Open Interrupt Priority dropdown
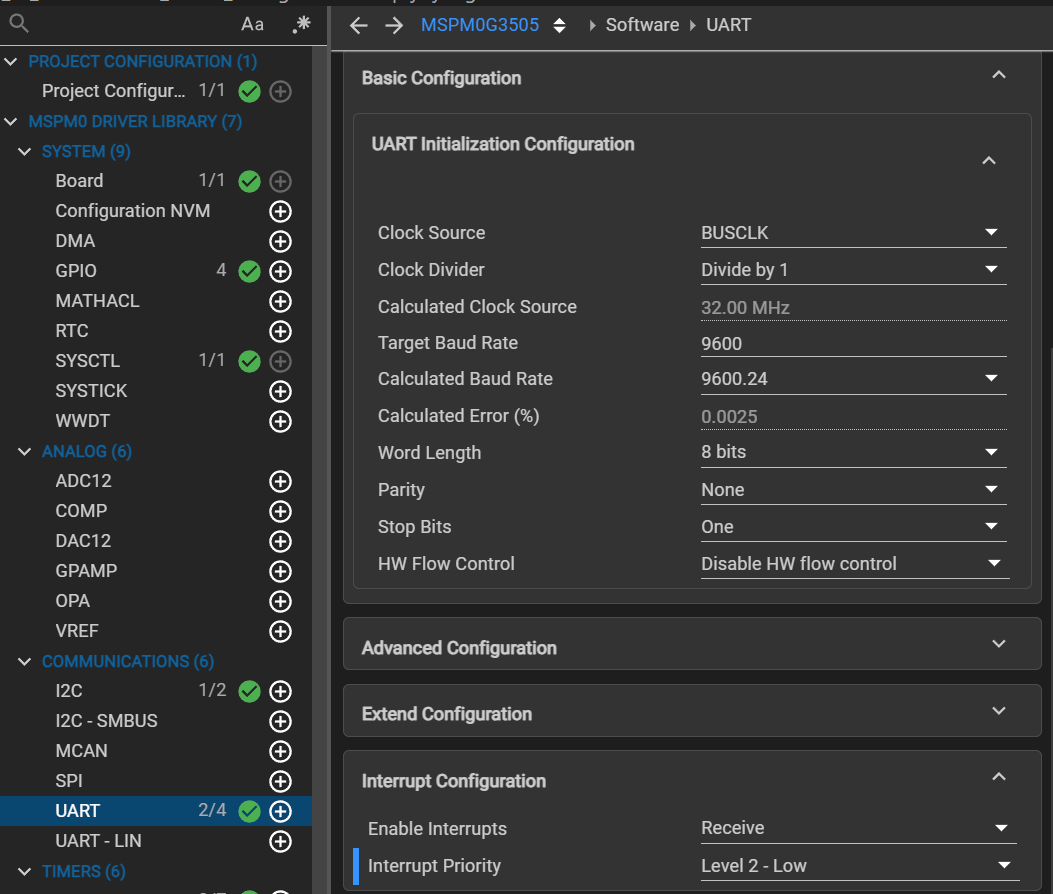This screenshot has width=1053, height=894. [x=860, y=866]
